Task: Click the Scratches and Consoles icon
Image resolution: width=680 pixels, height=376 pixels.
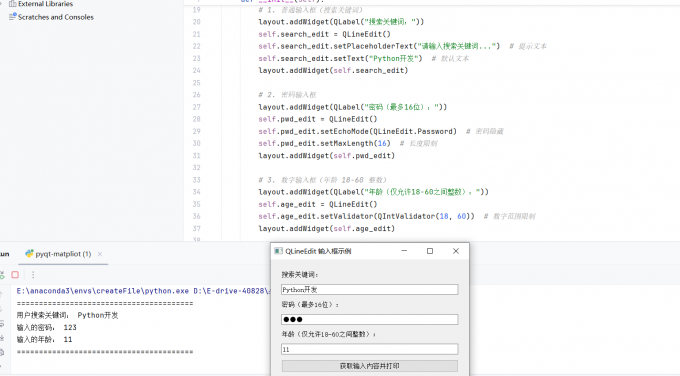Action: click(12, 17)
